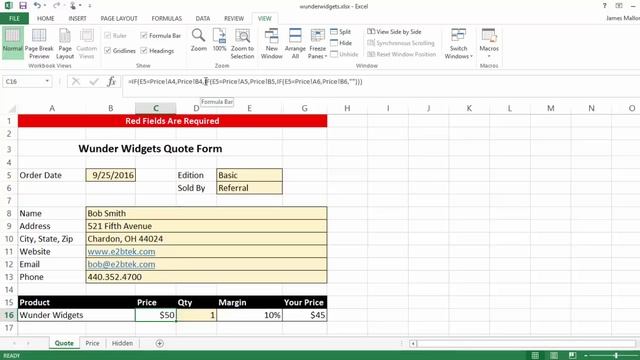Set zoom to 100%

(x=219, y=40)
